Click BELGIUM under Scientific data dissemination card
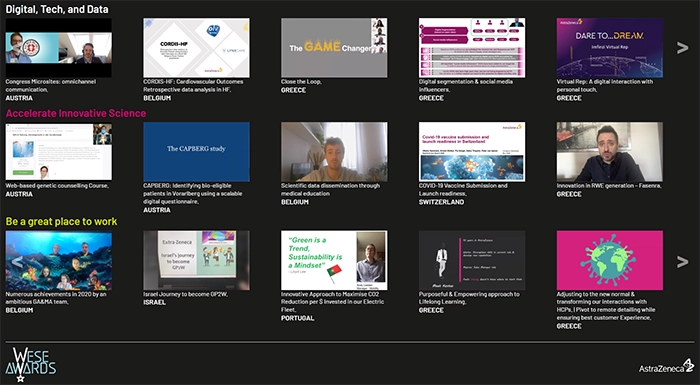The image size is (700, 385). click(295, 202)
